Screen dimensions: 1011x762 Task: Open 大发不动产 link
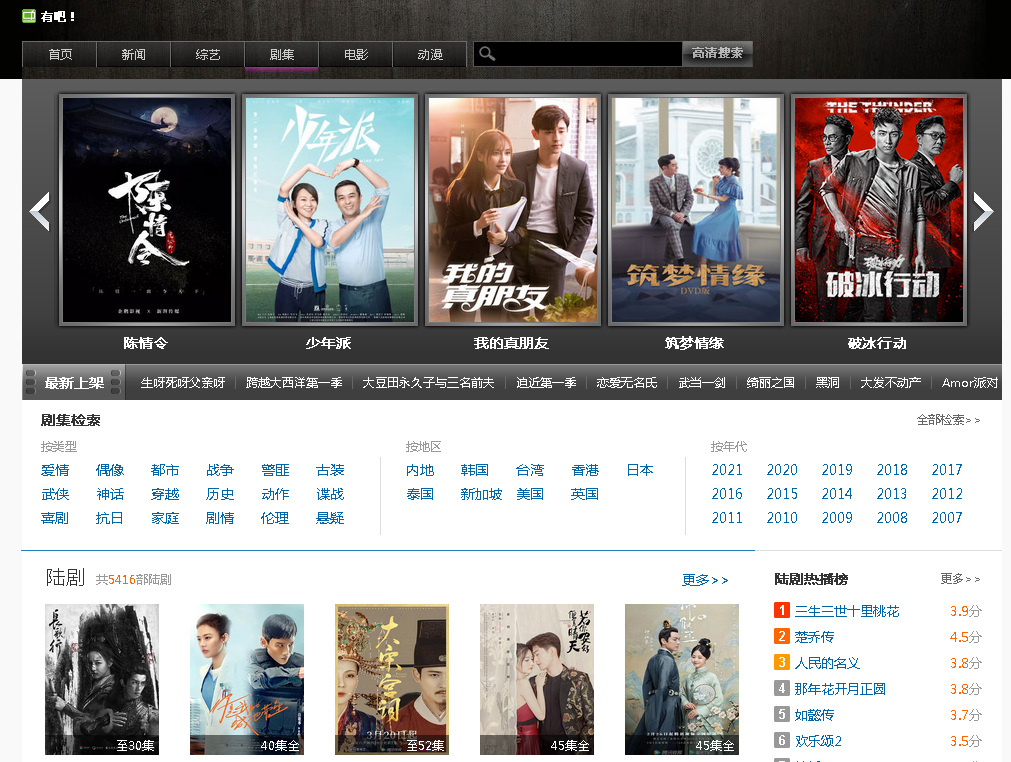tap(890, 383)
